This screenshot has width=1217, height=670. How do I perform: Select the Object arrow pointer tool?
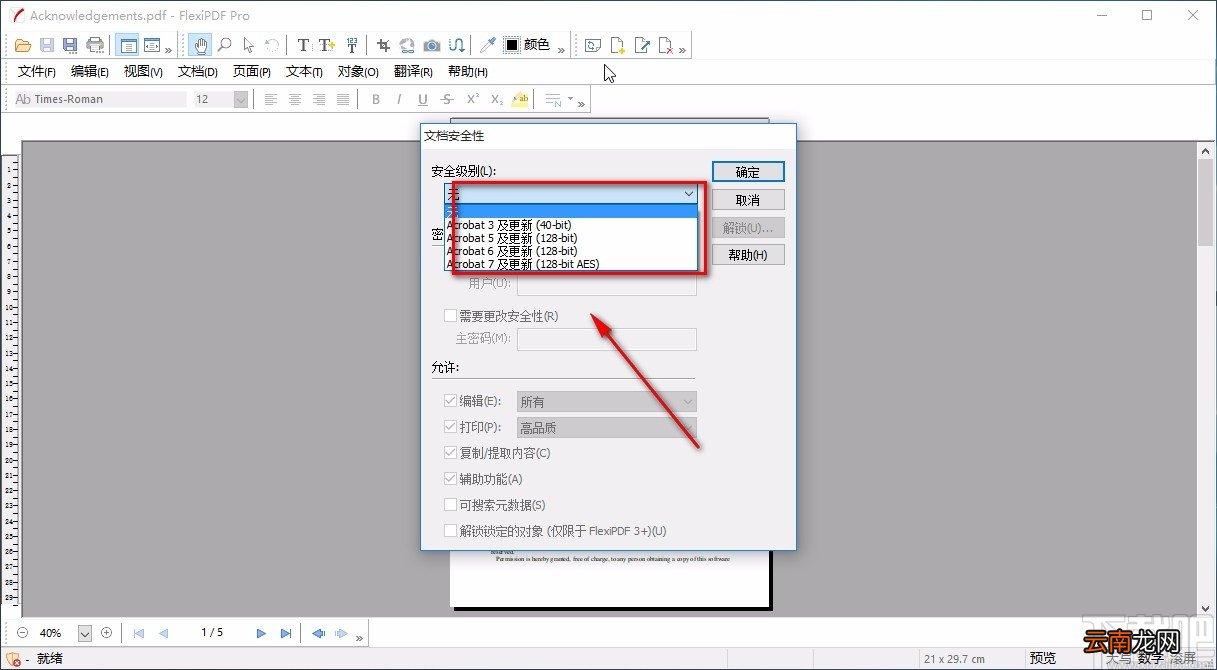(x=249, y=45)
